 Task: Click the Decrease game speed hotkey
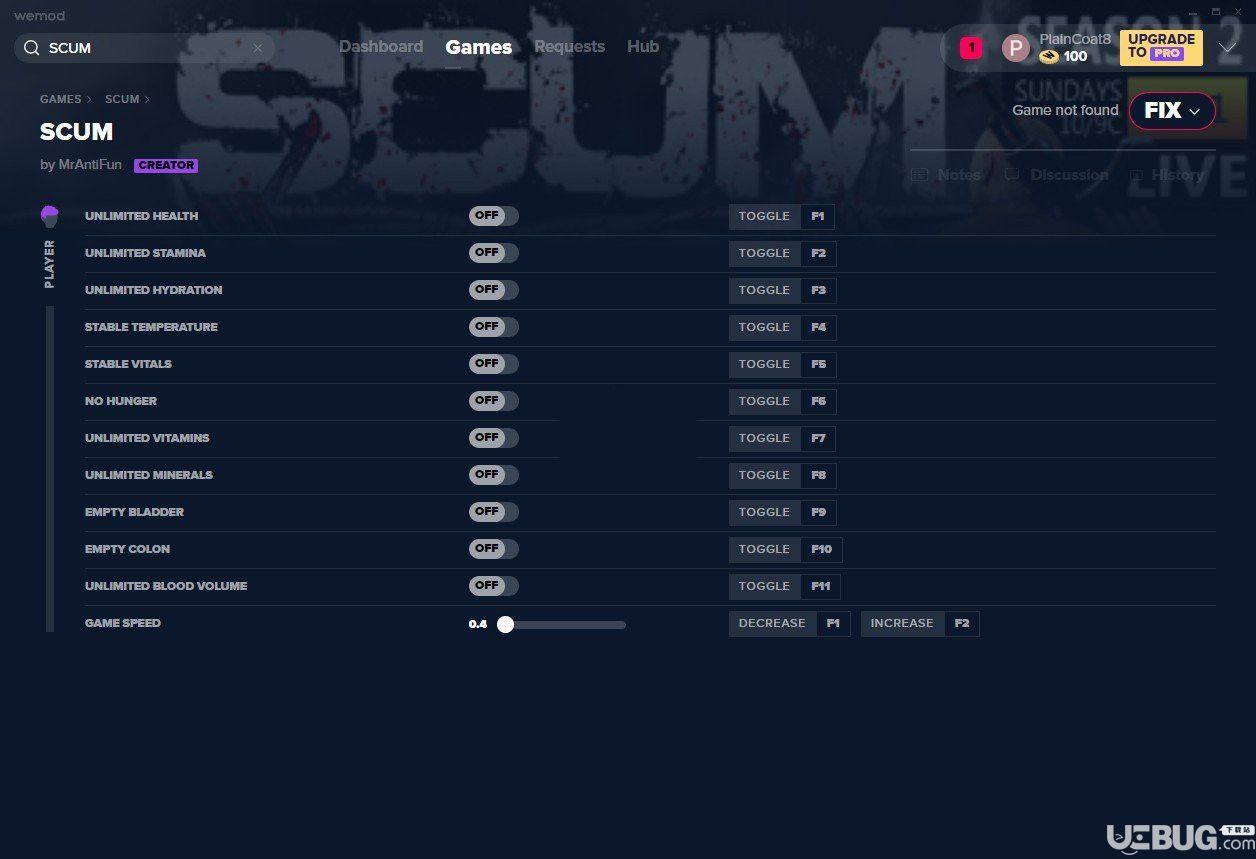pyautogui.click(x=789, y=623)
